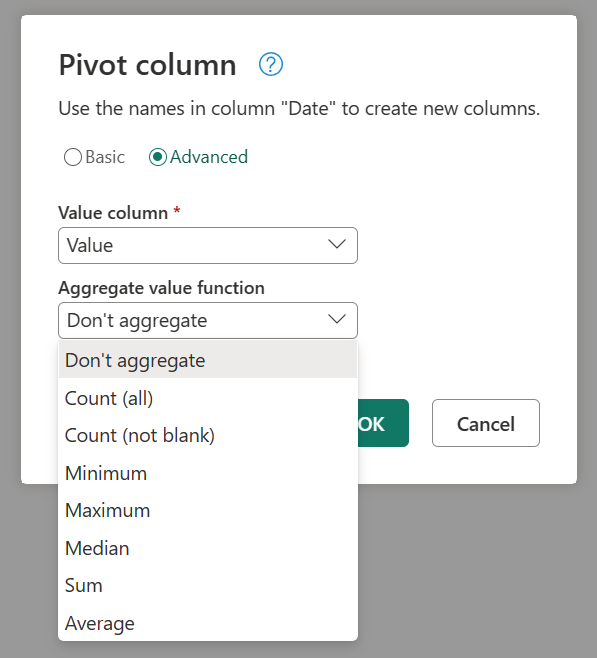Dismiss dialog with the Cancel button
The image size is (597, 658).
click(x=486, y=423)
